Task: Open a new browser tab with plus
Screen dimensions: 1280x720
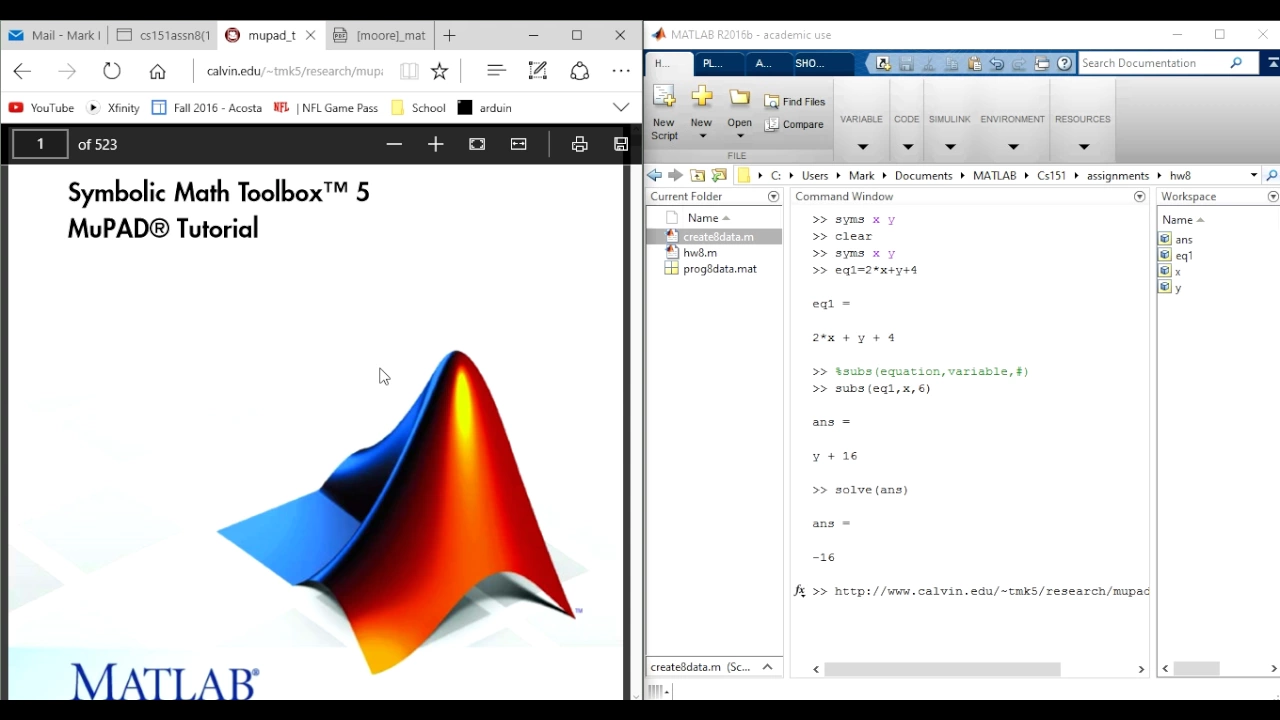Action: point(449,35)
